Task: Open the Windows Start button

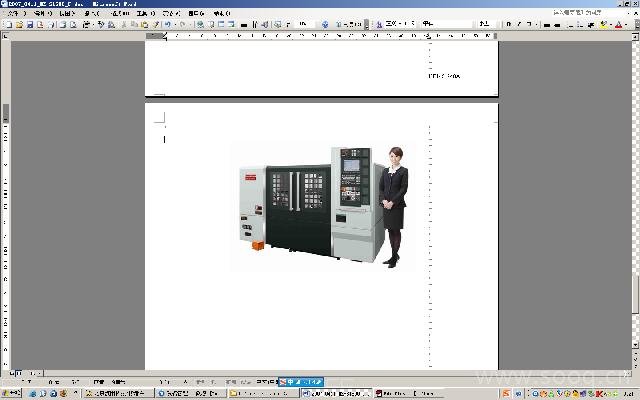Action: pyautogui.click(x=11, y=393)
